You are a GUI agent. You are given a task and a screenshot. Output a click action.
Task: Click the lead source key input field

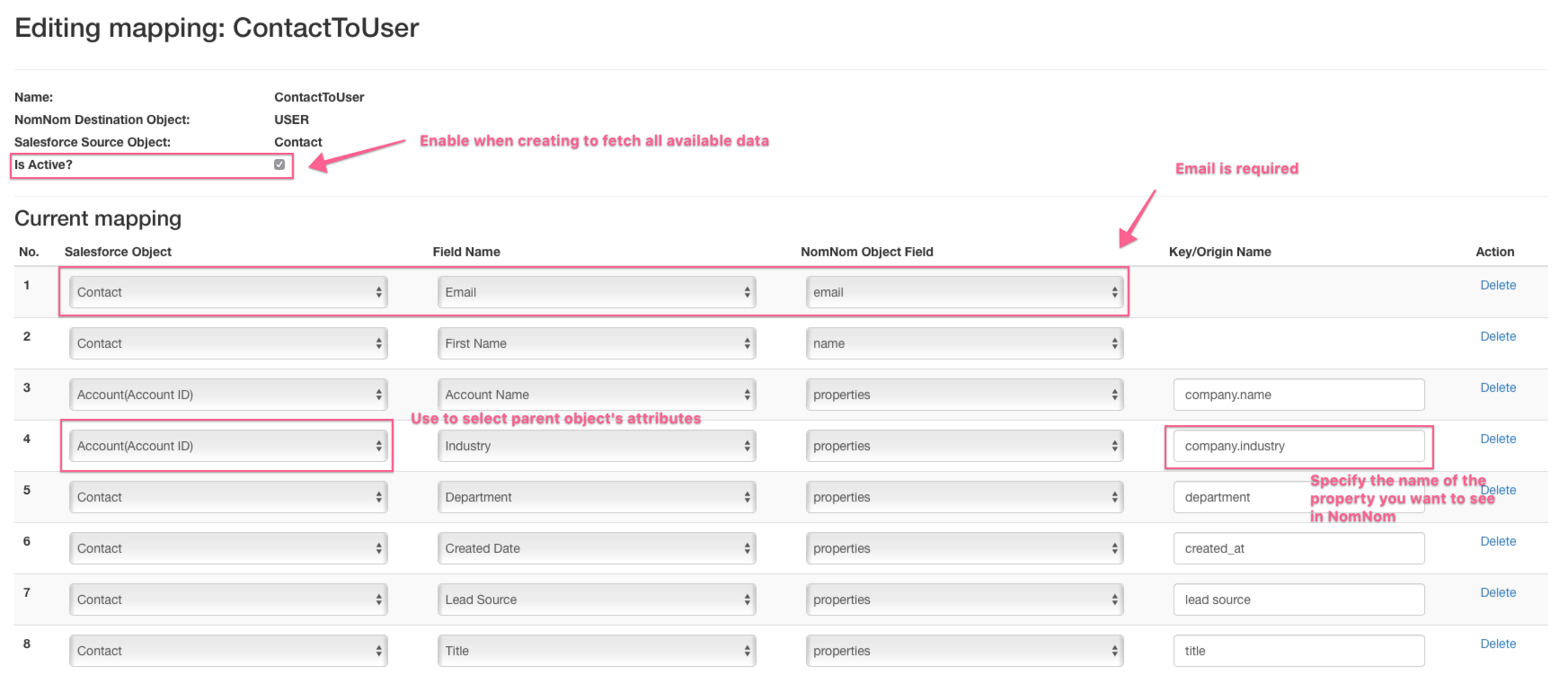(1298, 600)
